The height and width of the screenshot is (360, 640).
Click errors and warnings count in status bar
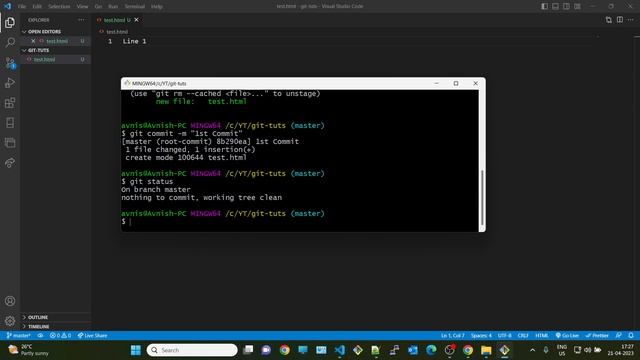(60, 336)
